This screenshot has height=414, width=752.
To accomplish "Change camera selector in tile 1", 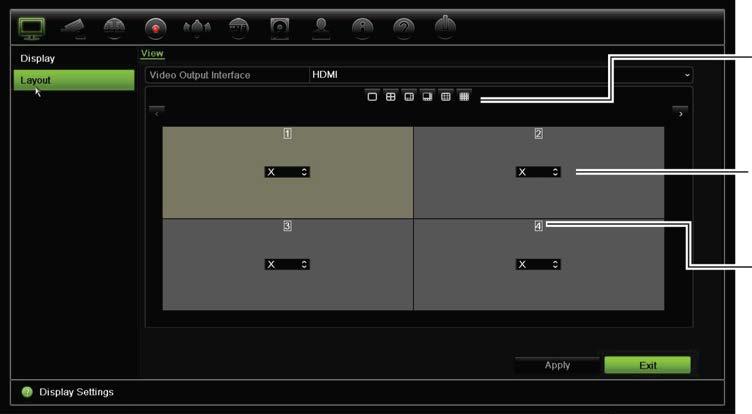I will (287, 172).
